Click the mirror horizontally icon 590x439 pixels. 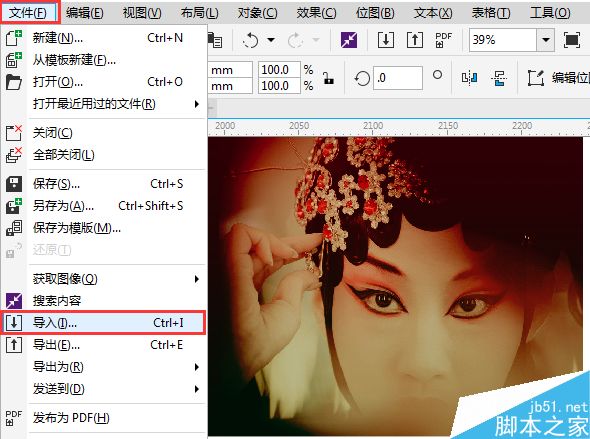[x=469, y=78]
